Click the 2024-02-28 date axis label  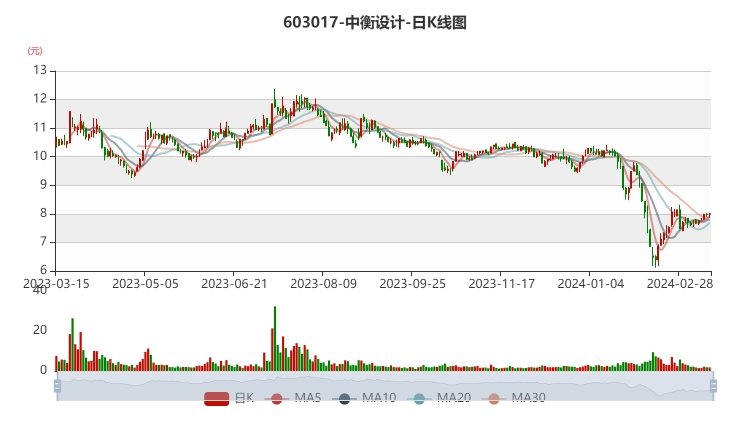679,284
